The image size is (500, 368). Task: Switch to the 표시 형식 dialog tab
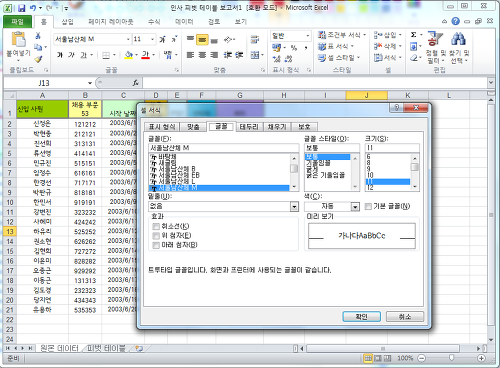(162, 127)
